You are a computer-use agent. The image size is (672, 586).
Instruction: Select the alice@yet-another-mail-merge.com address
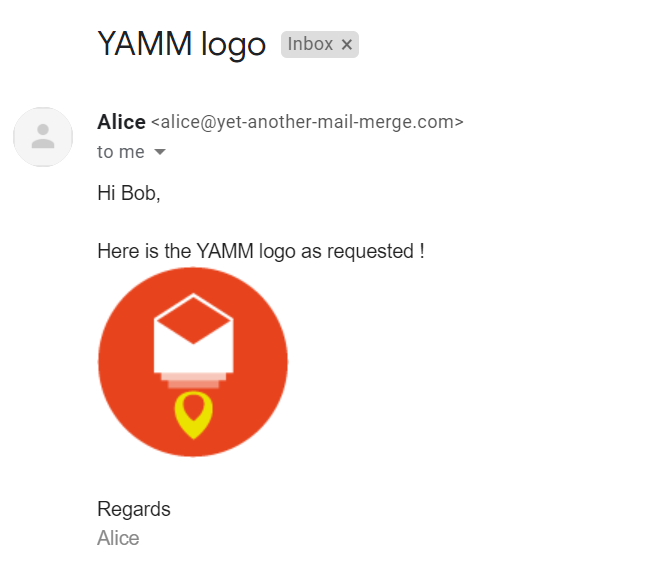click(x=307, y=123)
